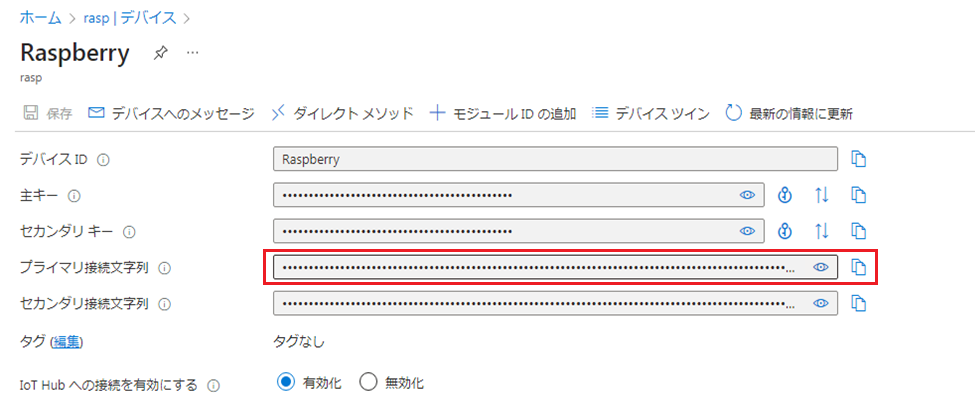Image resolution: width=975 pixels, height=407 pixels.
Task: Copy the 主キー value
Action: pyautogui.click(x=858, y=195)
